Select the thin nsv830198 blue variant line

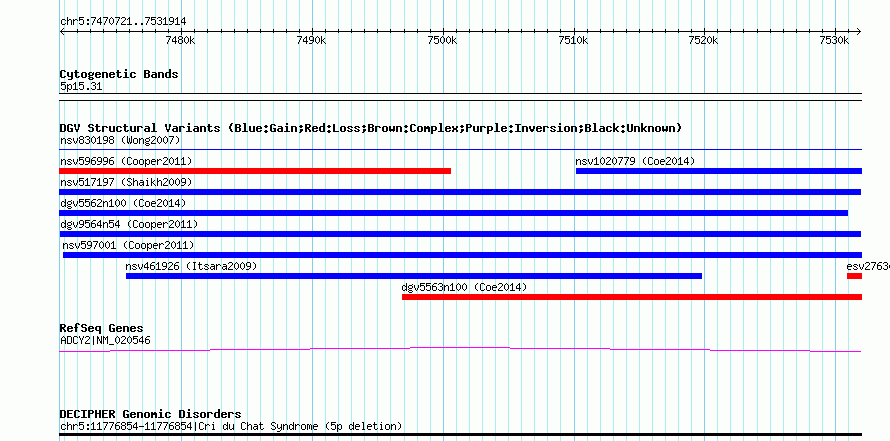pos(460,150)
